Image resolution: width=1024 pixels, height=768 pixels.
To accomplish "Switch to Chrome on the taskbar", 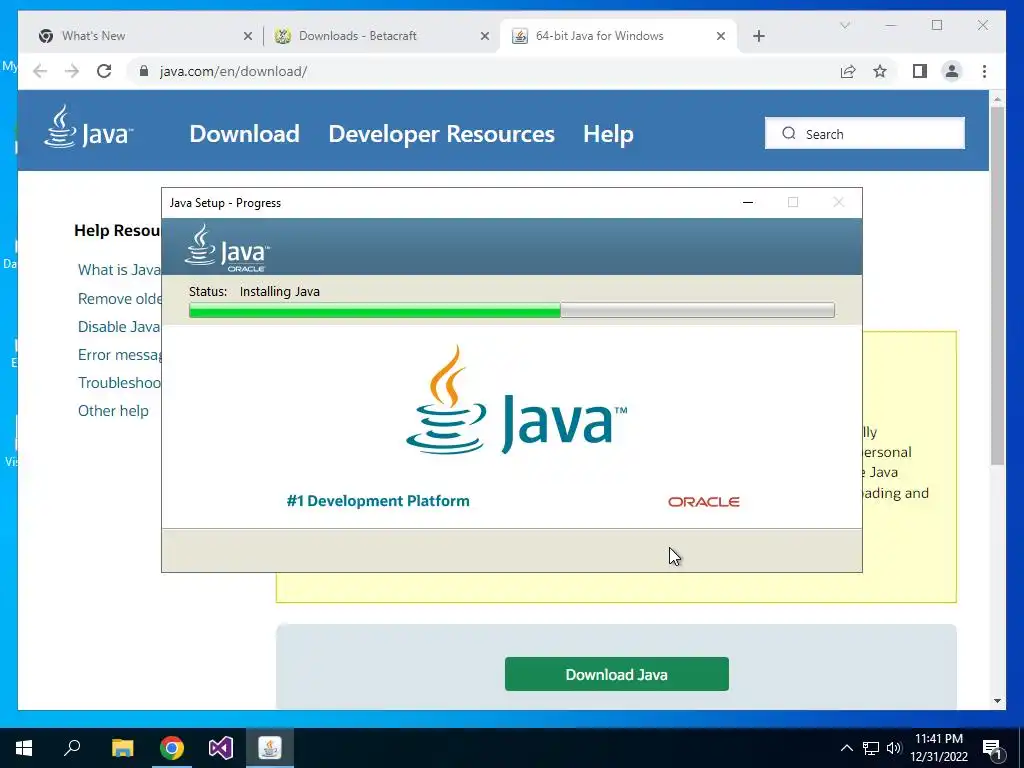I will click(x=172, y=748).
